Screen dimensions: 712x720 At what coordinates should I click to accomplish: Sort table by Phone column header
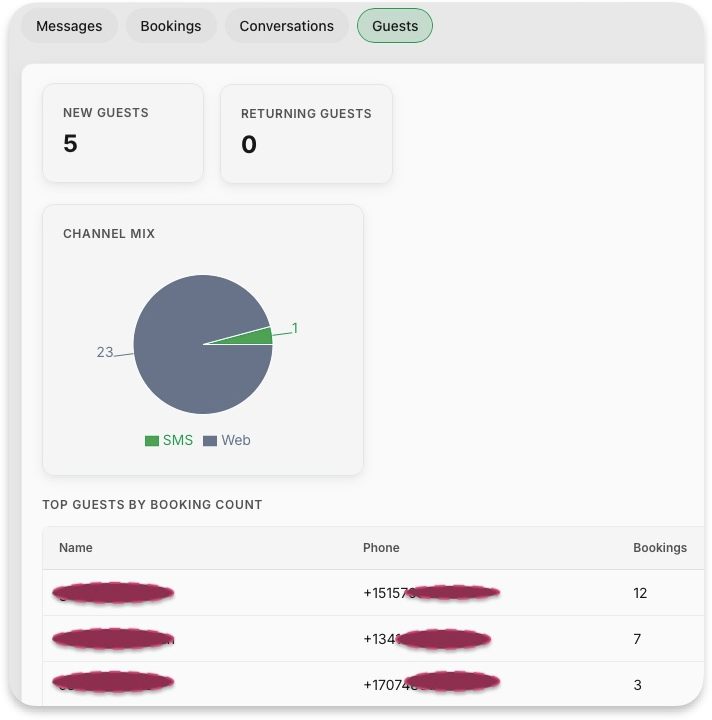(381, 548)
